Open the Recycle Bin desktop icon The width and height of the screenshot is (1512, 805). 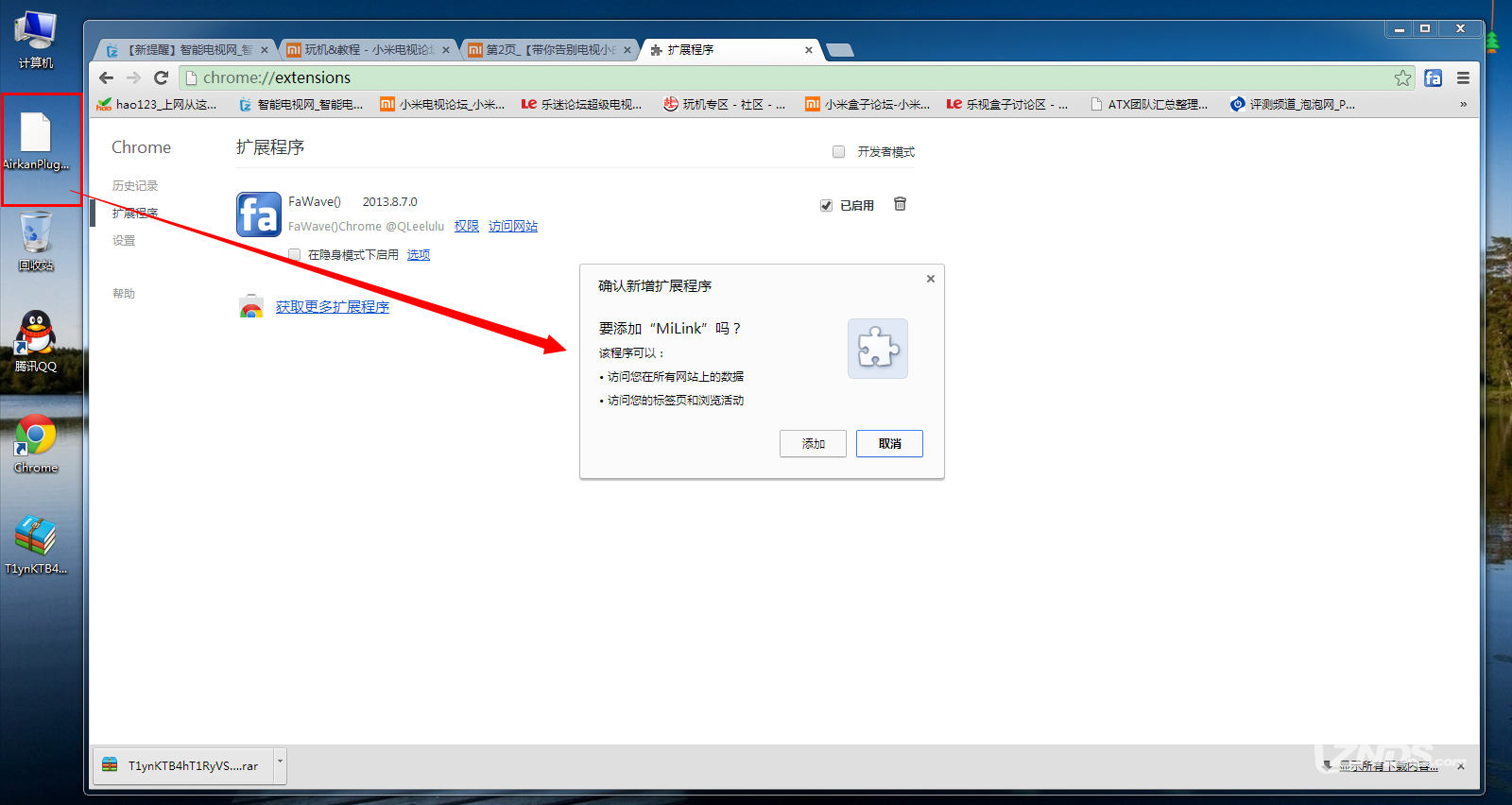click(x=36, y=242)
